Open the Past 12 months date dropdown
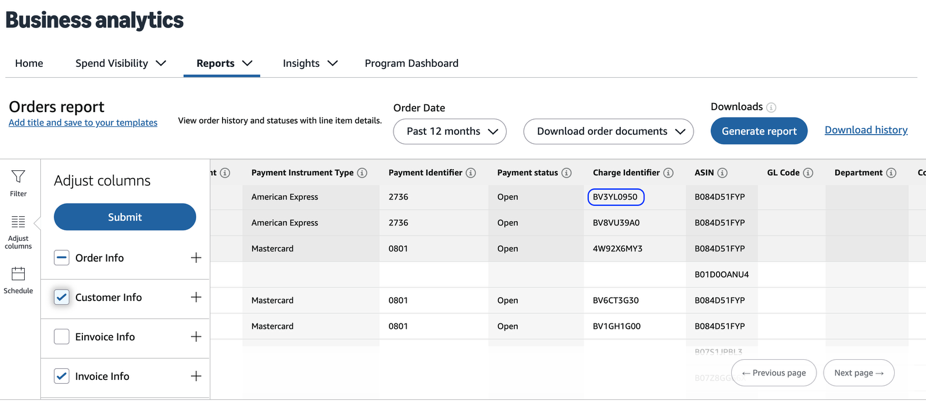 [x=450, y=131]
